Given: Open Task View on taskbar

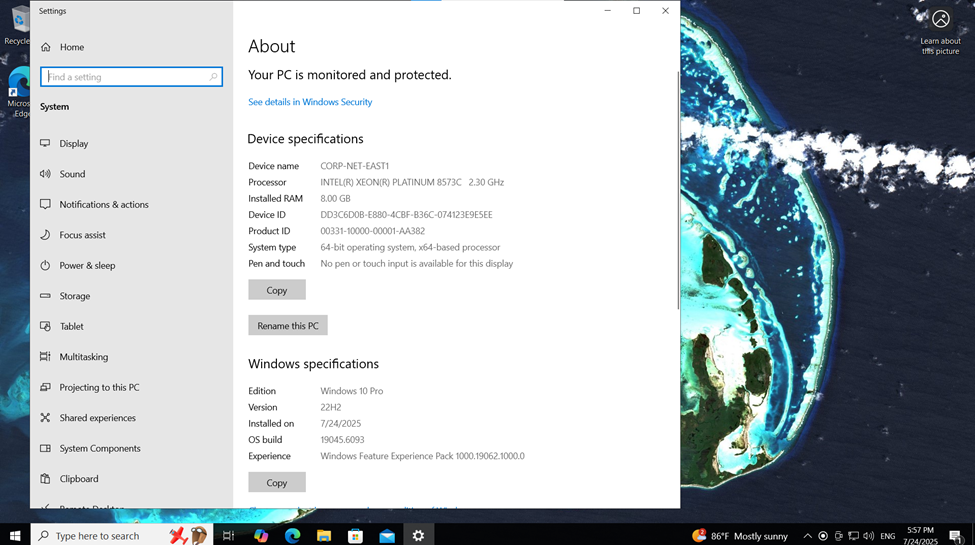Looking at the screenshot, I should [x=228, y=535].
